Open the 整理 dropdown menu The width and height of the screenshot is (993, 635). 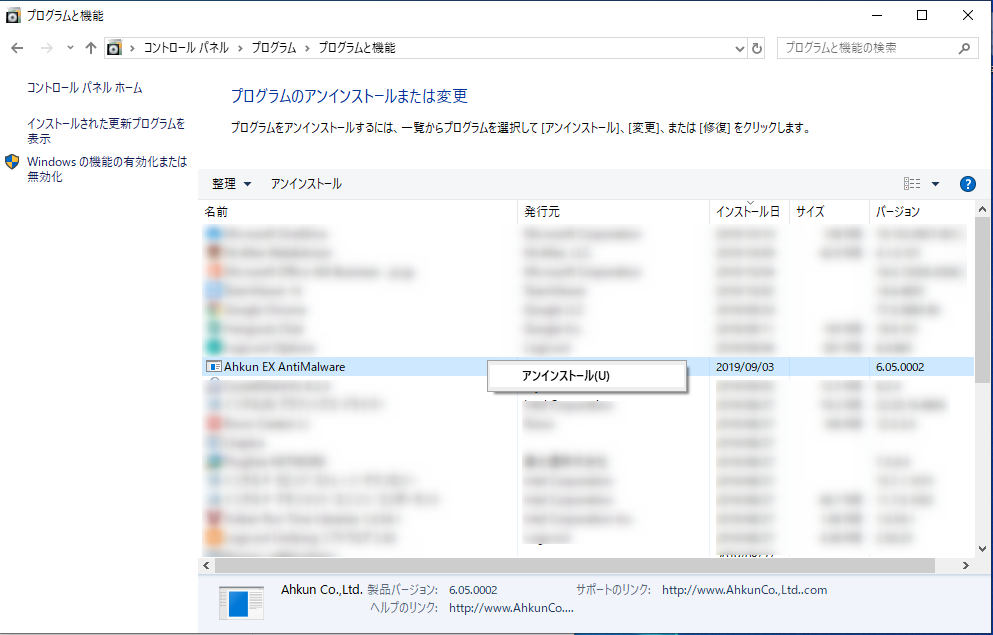(x=232, y=184)
